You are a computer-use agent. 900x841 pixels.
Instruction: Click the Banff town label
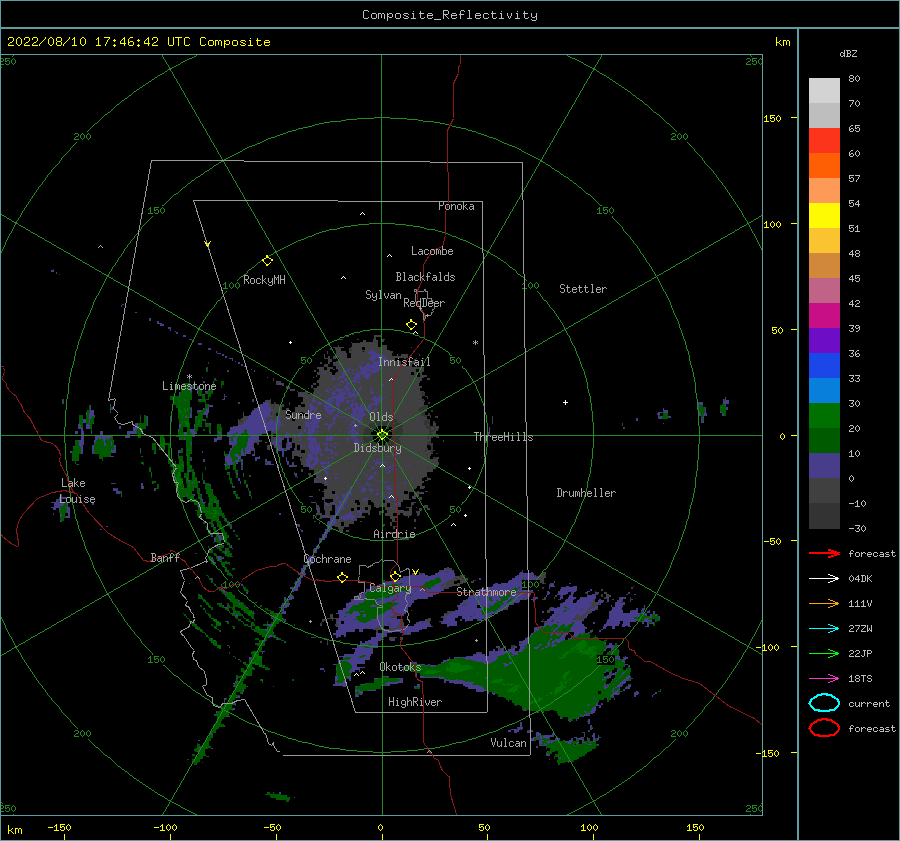click(165, 557)
